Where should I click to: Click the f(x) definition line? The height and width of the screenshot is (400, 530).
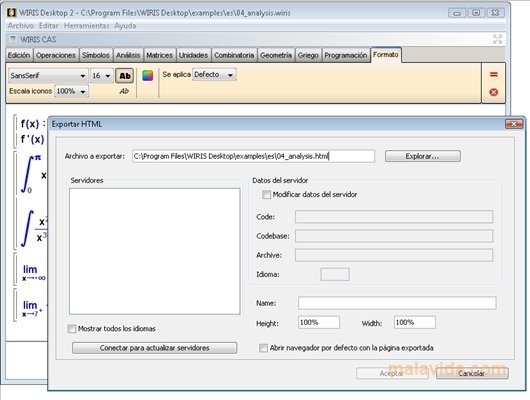coord(32,124)
